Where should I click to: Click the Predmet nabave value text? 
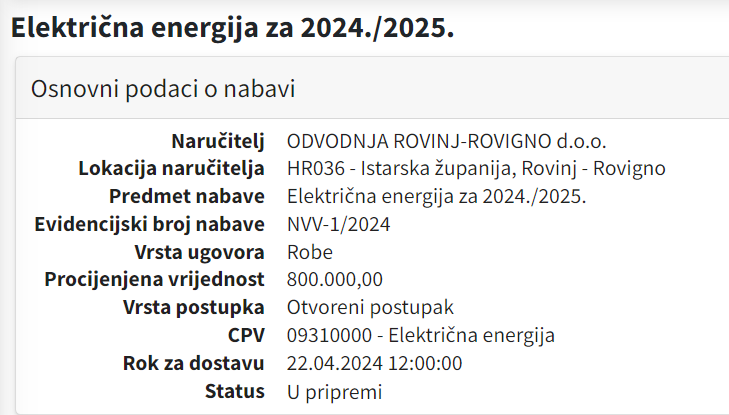(436, 196)
